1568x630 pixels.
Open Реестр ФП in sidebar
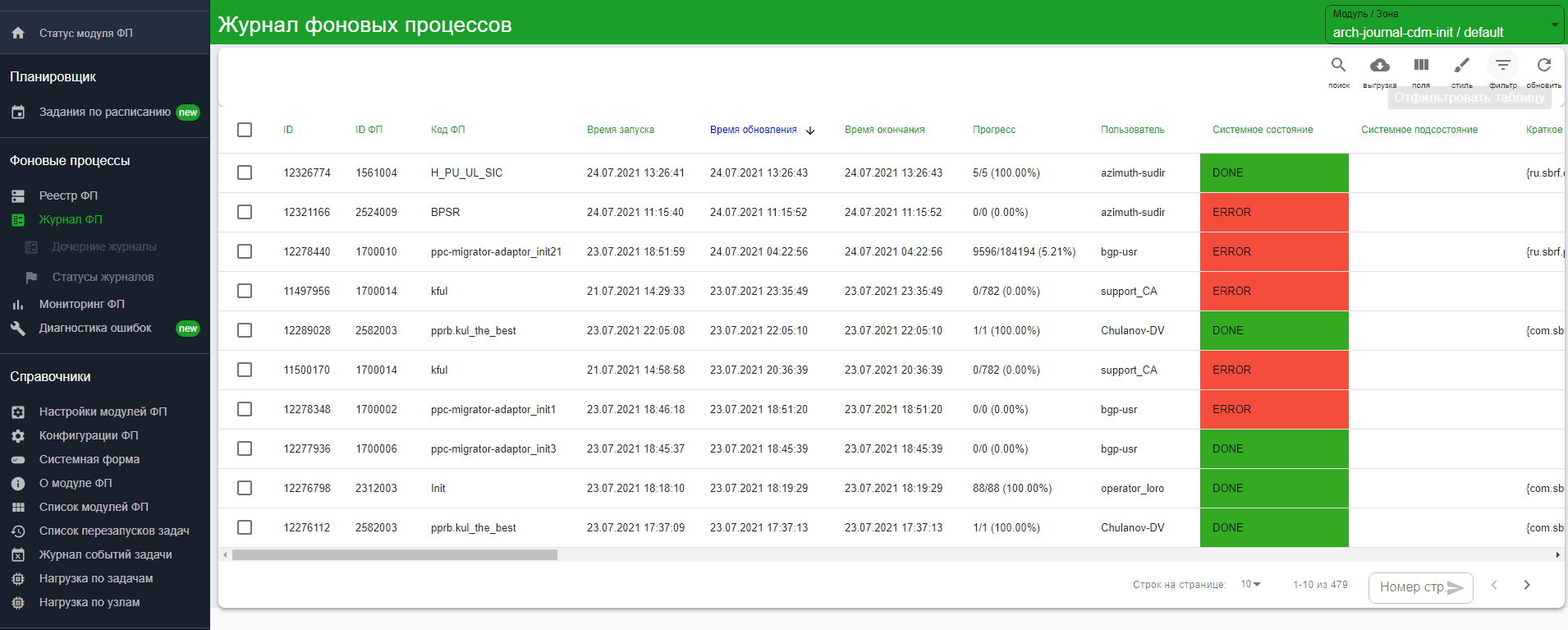click(68, 195)
